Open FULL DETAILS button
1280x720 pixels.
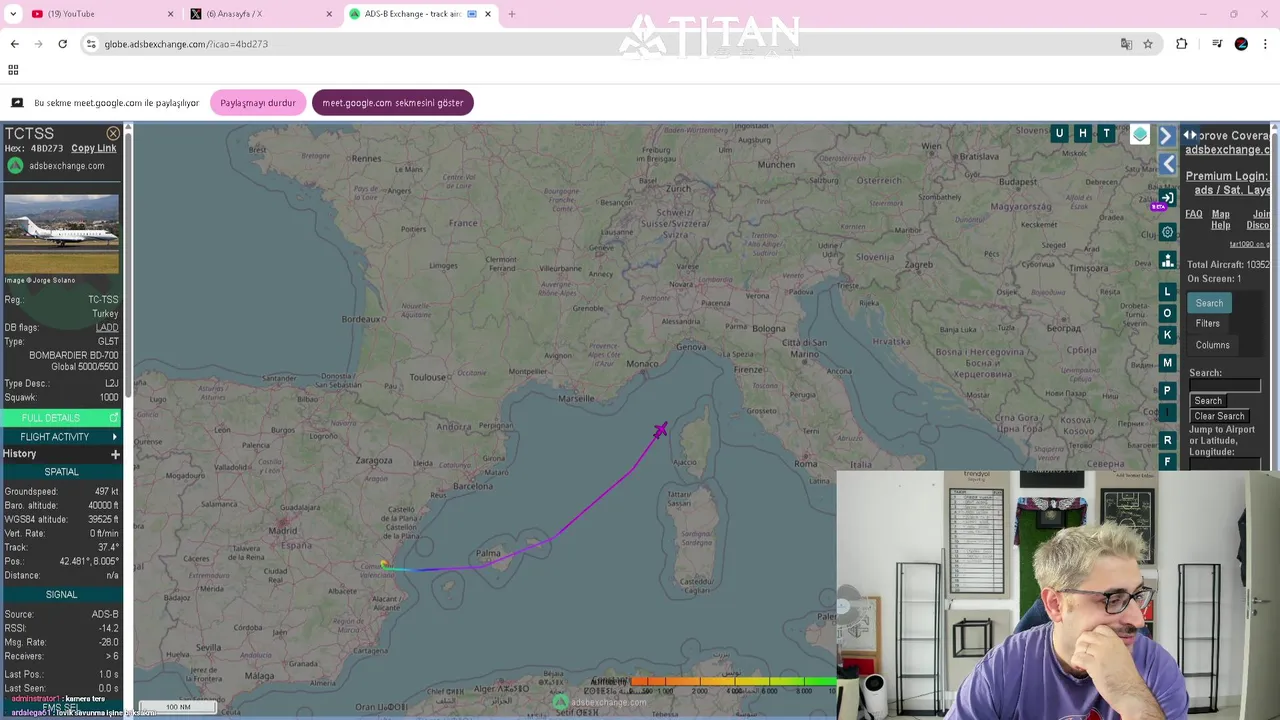pos(61,418)
